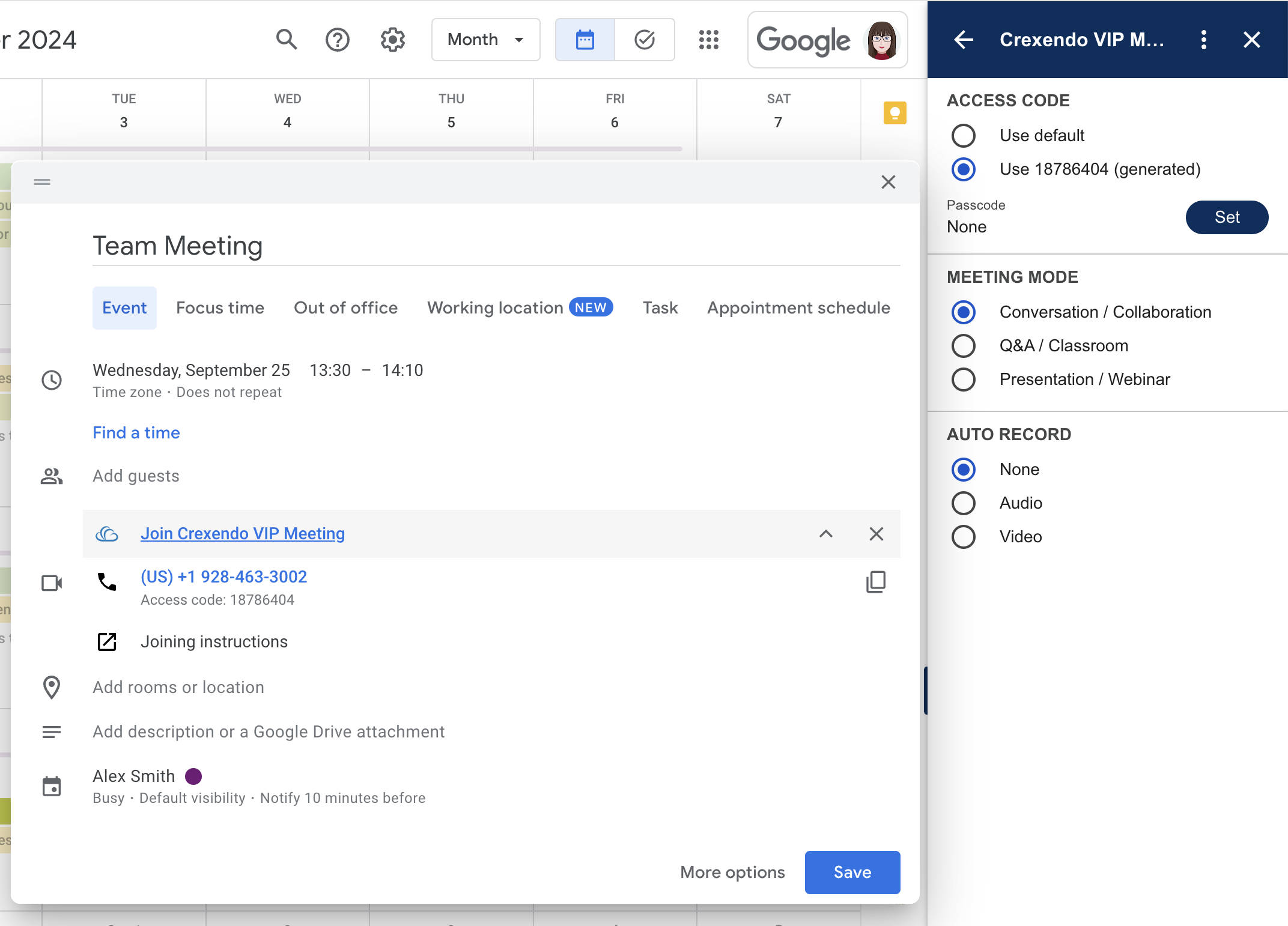Switch to the Focus time tab
The image size is (1288, 926).
tap(220, 308)
